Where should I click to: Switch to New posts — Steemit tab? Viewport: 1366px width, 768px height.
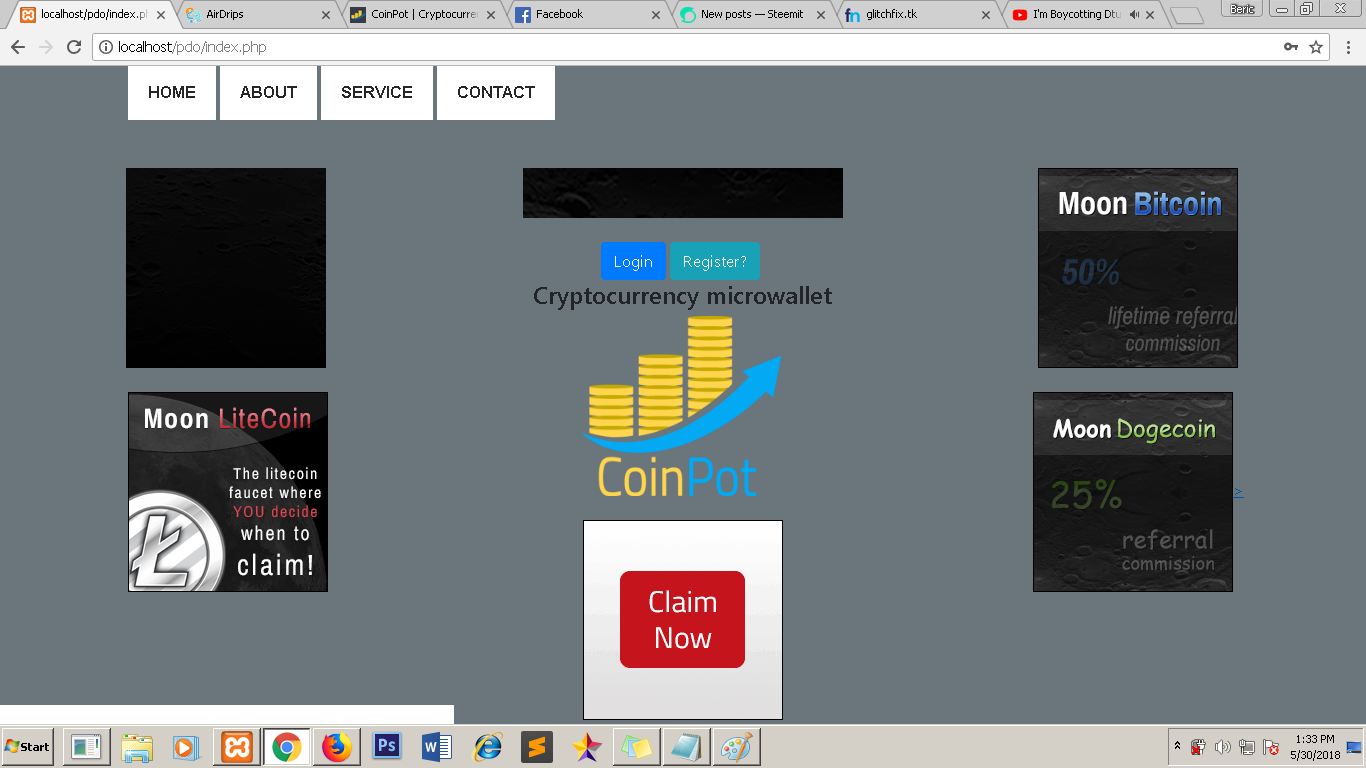click(x=752, y=15)
